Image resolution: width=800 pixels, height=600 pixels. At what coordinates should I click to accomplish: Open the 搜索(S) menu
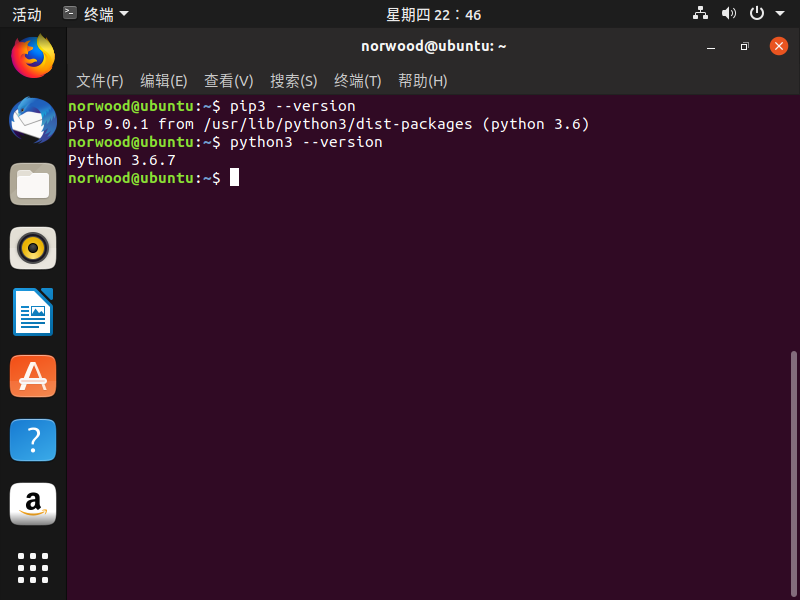coord(294,81)
